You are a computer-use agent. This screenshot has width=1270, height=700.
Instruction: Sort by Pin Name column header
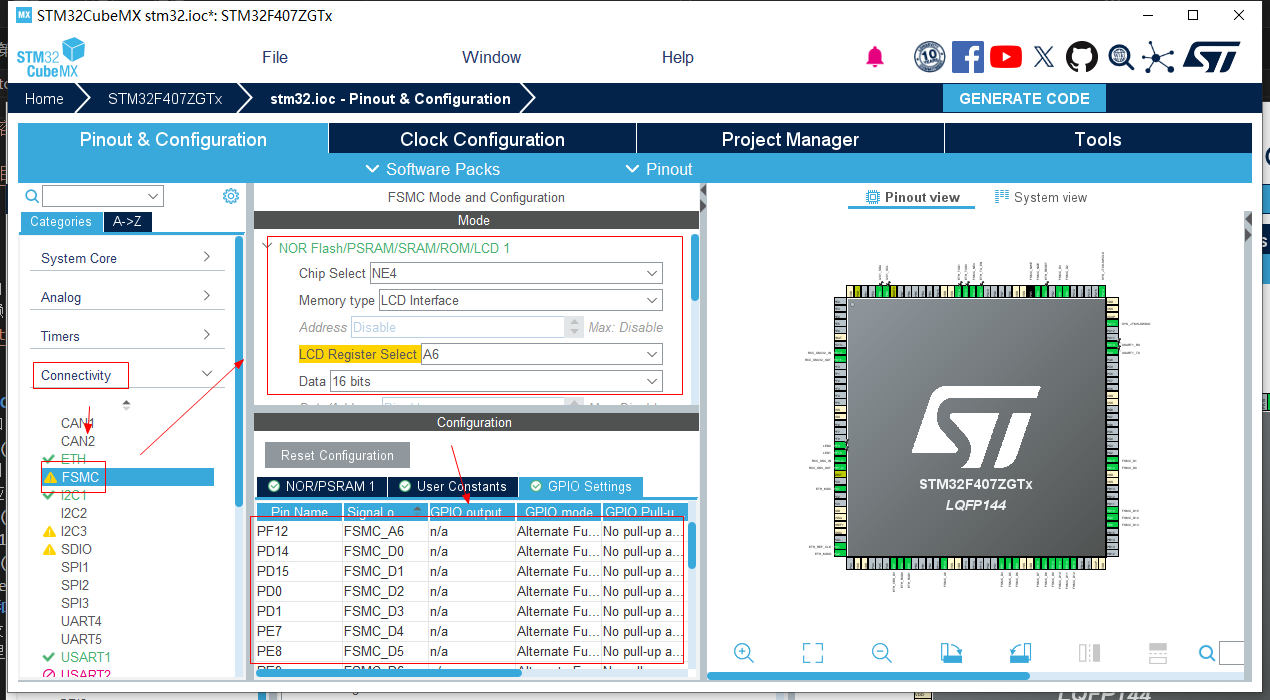coord(298,512)
